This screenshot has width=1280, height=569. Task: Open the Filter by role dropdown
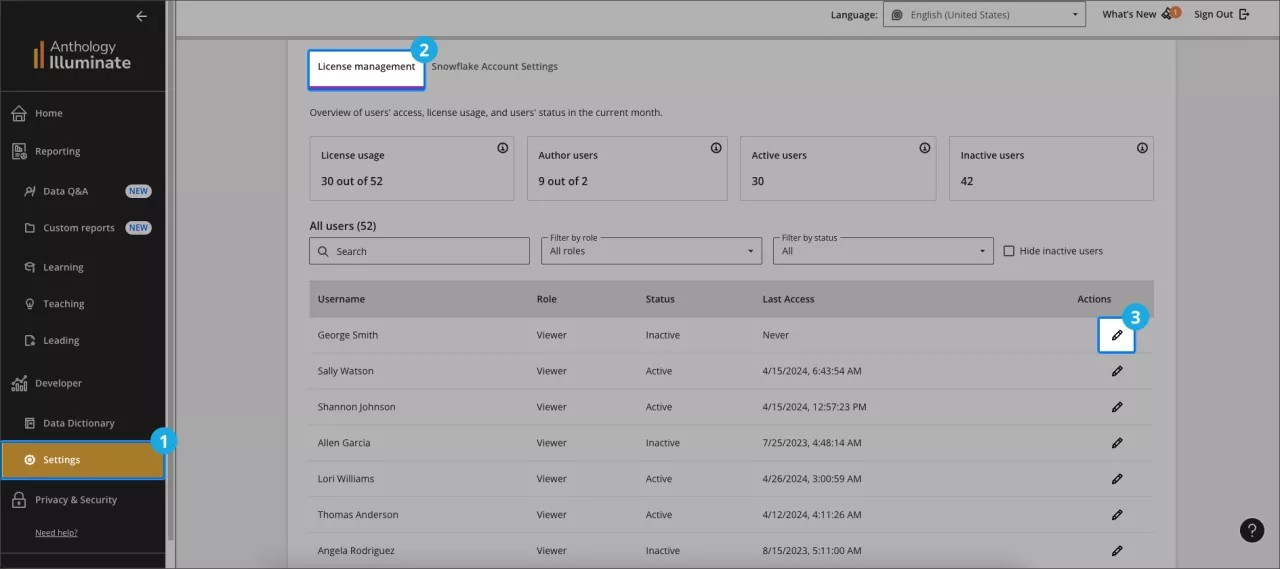coord(654,251)
